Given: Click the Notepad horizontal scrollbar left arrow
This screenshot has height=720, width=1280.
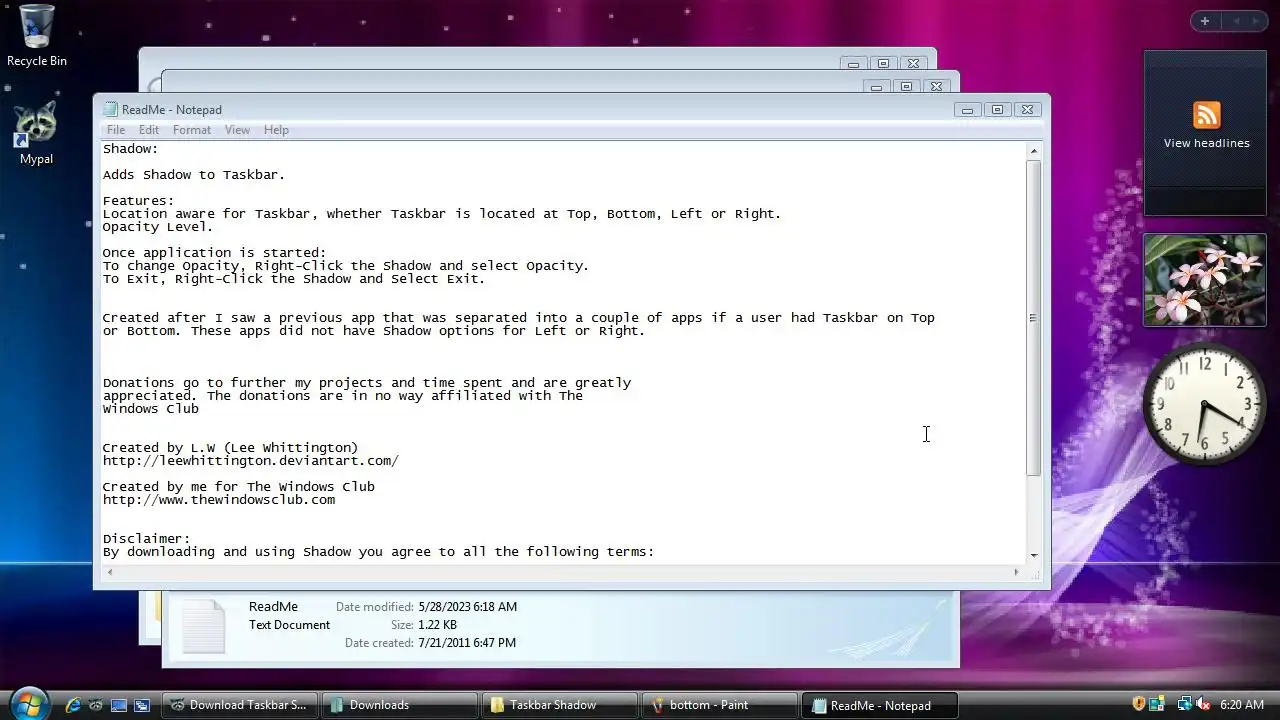Looking at the screenshot, I should pos(110,572).
